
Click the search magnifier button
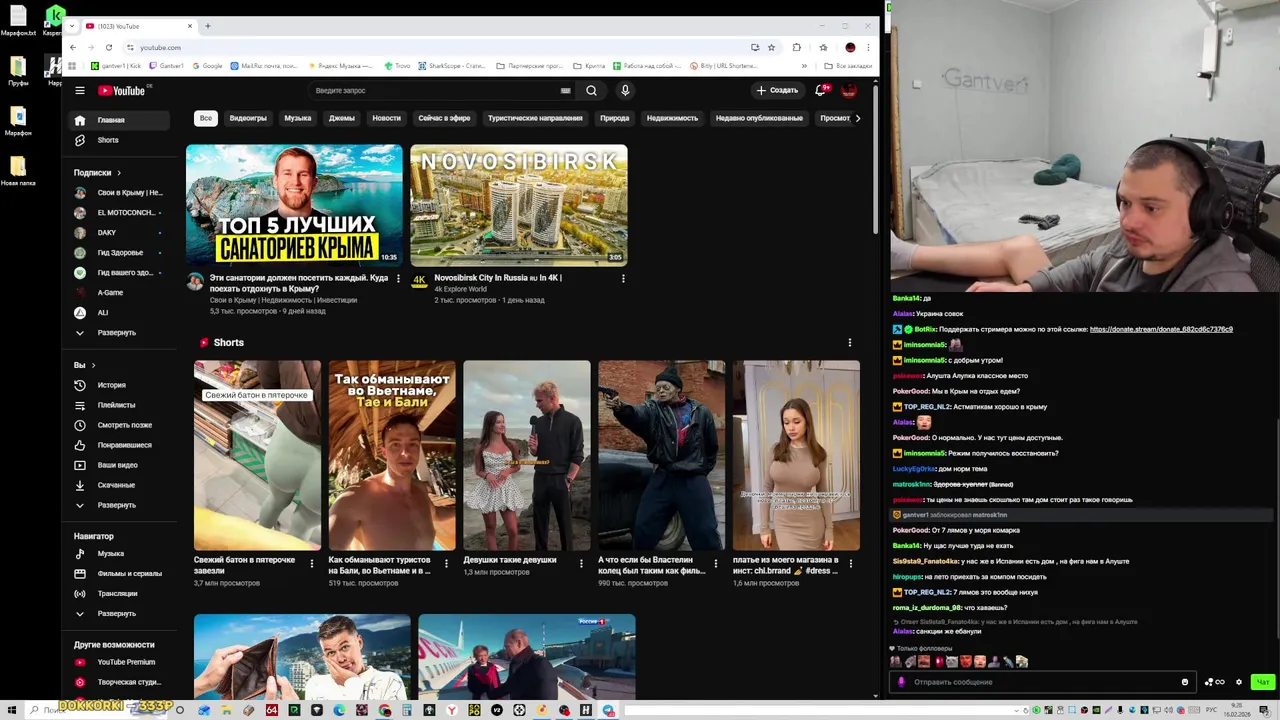[591, 90]
